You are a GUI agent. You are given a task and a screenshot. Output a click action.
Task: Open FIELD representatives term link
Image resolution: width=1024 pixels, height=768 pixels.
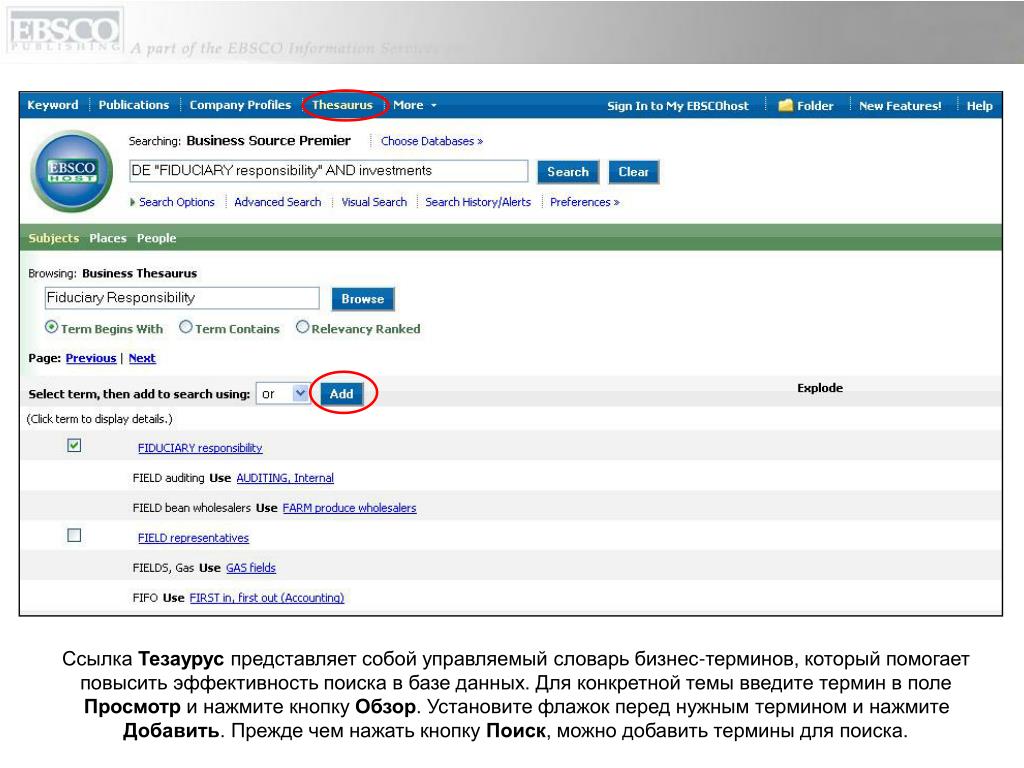[x=193, y=538]
